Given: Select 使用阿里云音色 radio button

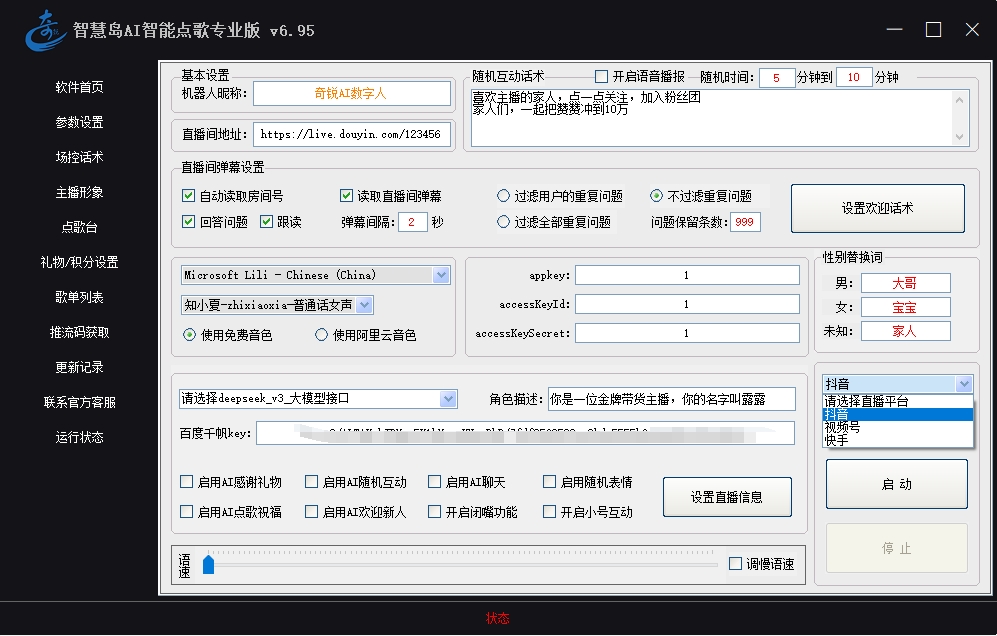Looking at the screenshot, I should (322, 335).
